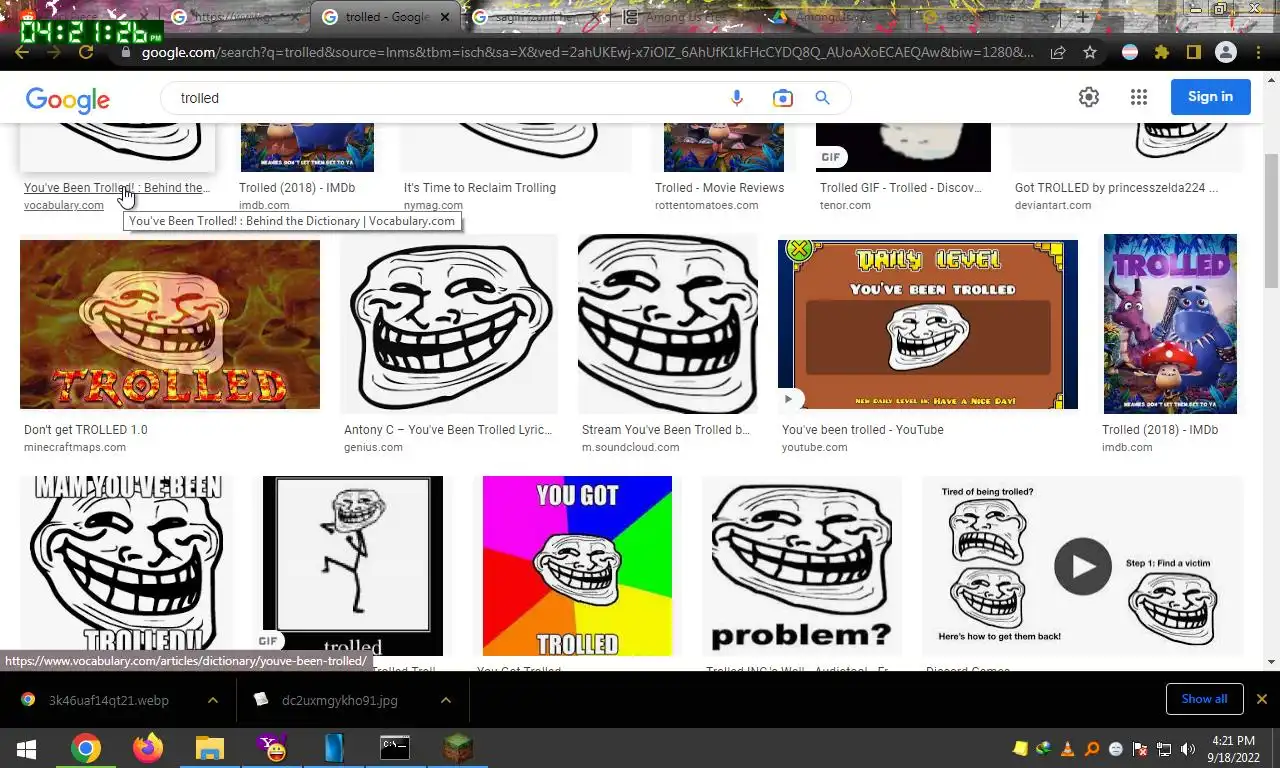Viewport: 1280px width, 768px height.
Task: Open the Chrome extensions puzzle icon
Action: coord(1162,53)
